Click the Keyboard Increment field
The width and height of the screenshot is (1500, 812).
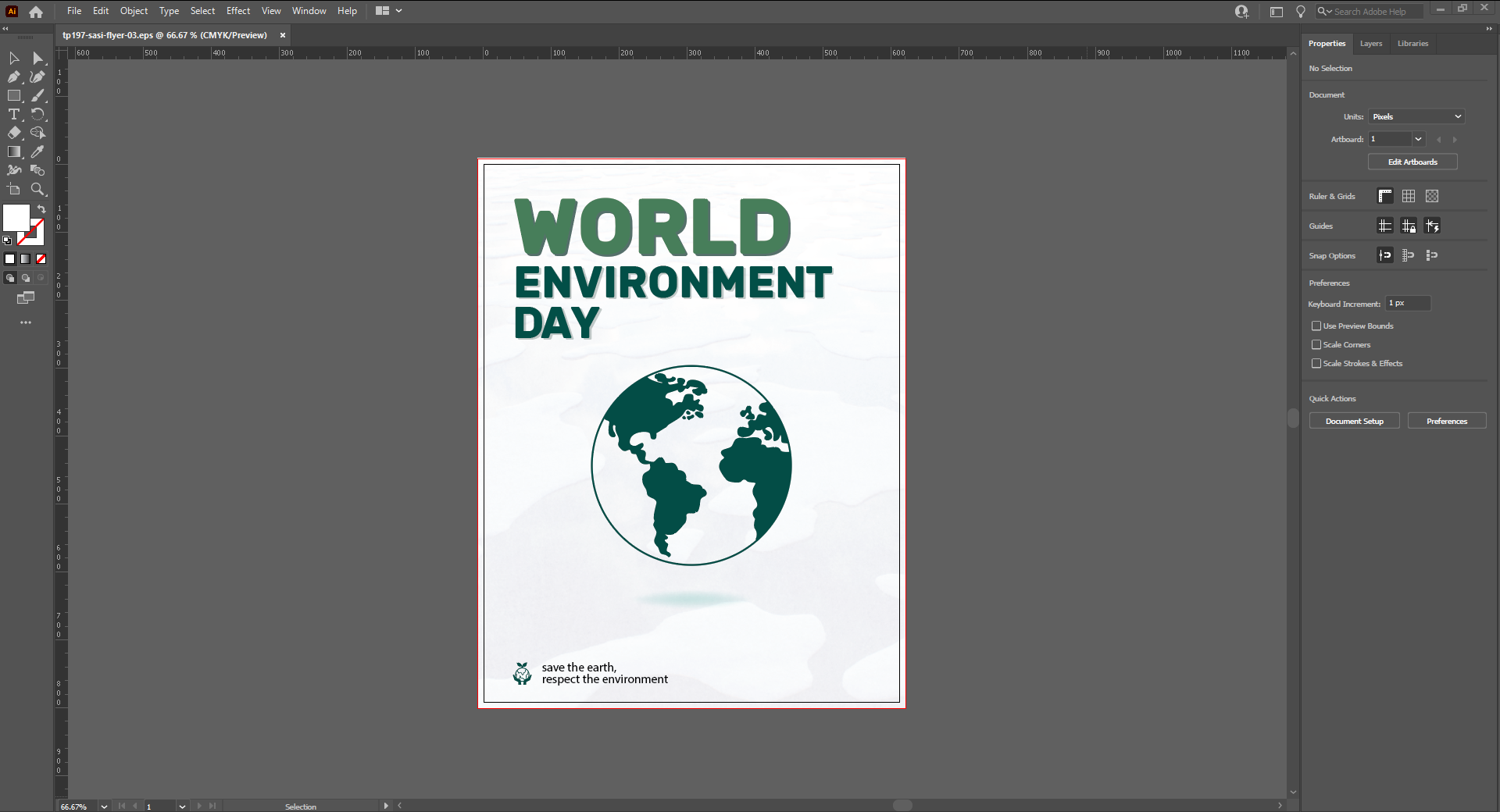click(x=1408, y=303)
